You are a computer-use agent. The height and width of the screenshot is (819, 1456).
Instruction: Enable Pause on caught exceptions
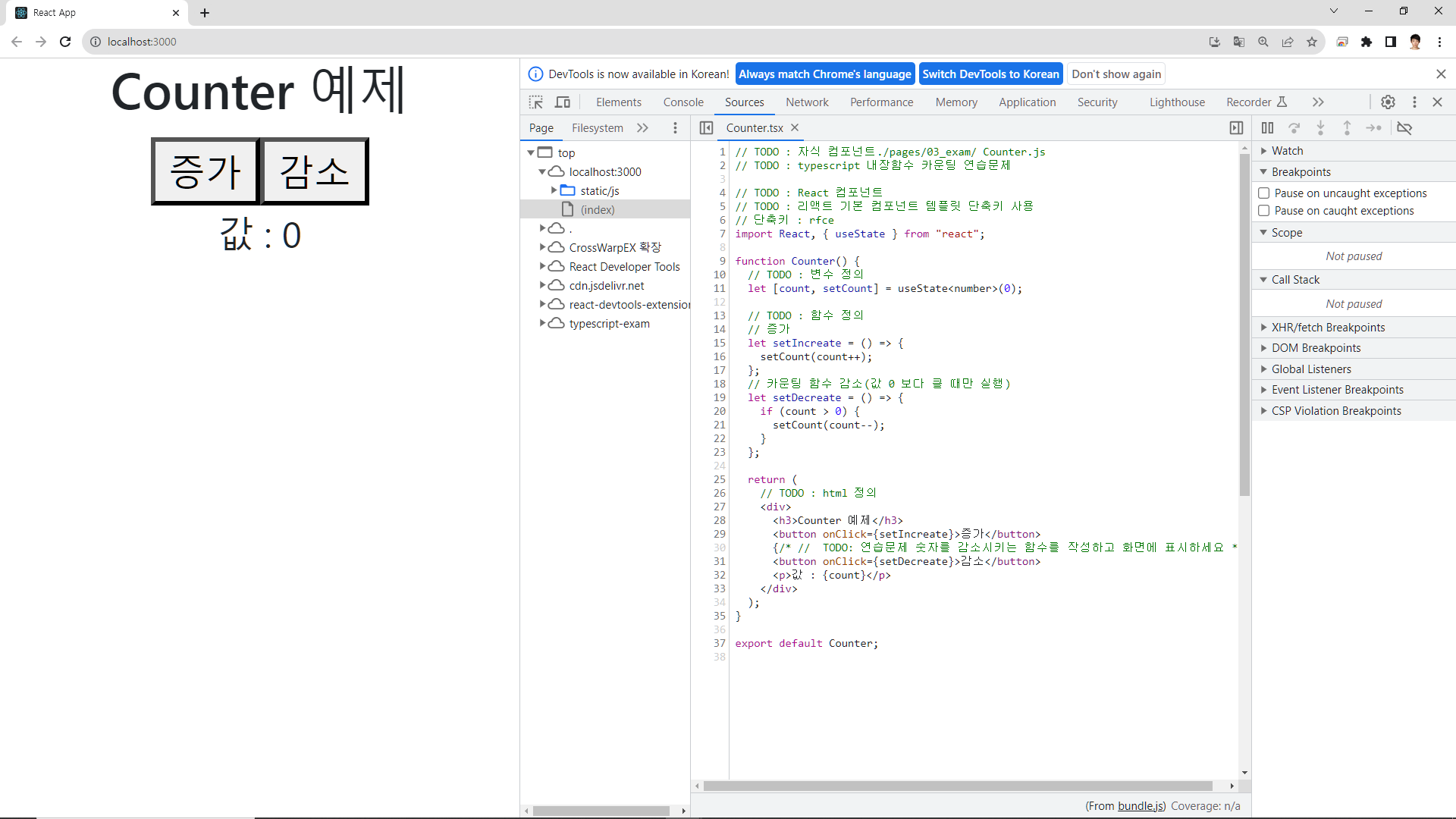1264,211
